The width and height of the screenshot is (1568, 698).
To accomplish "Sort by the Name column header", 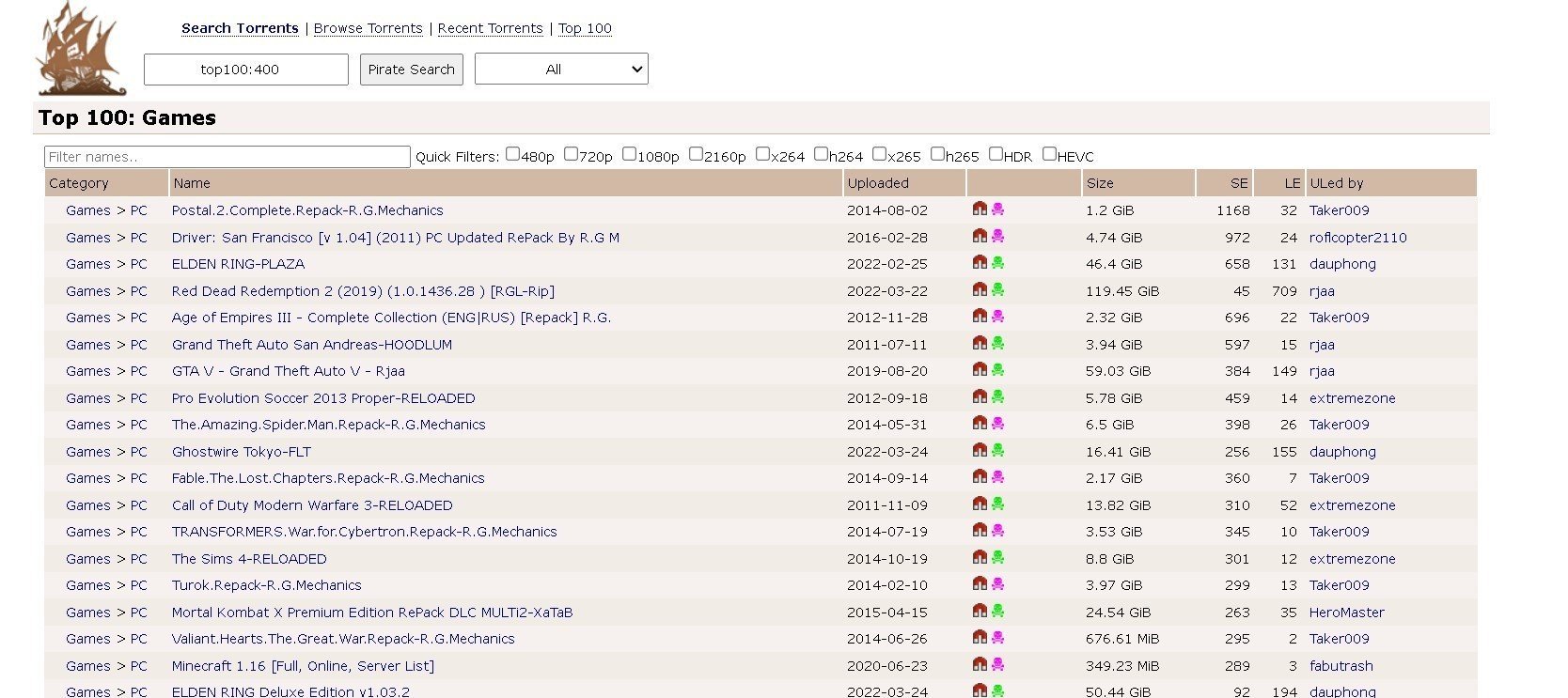I will pos(506,183).
